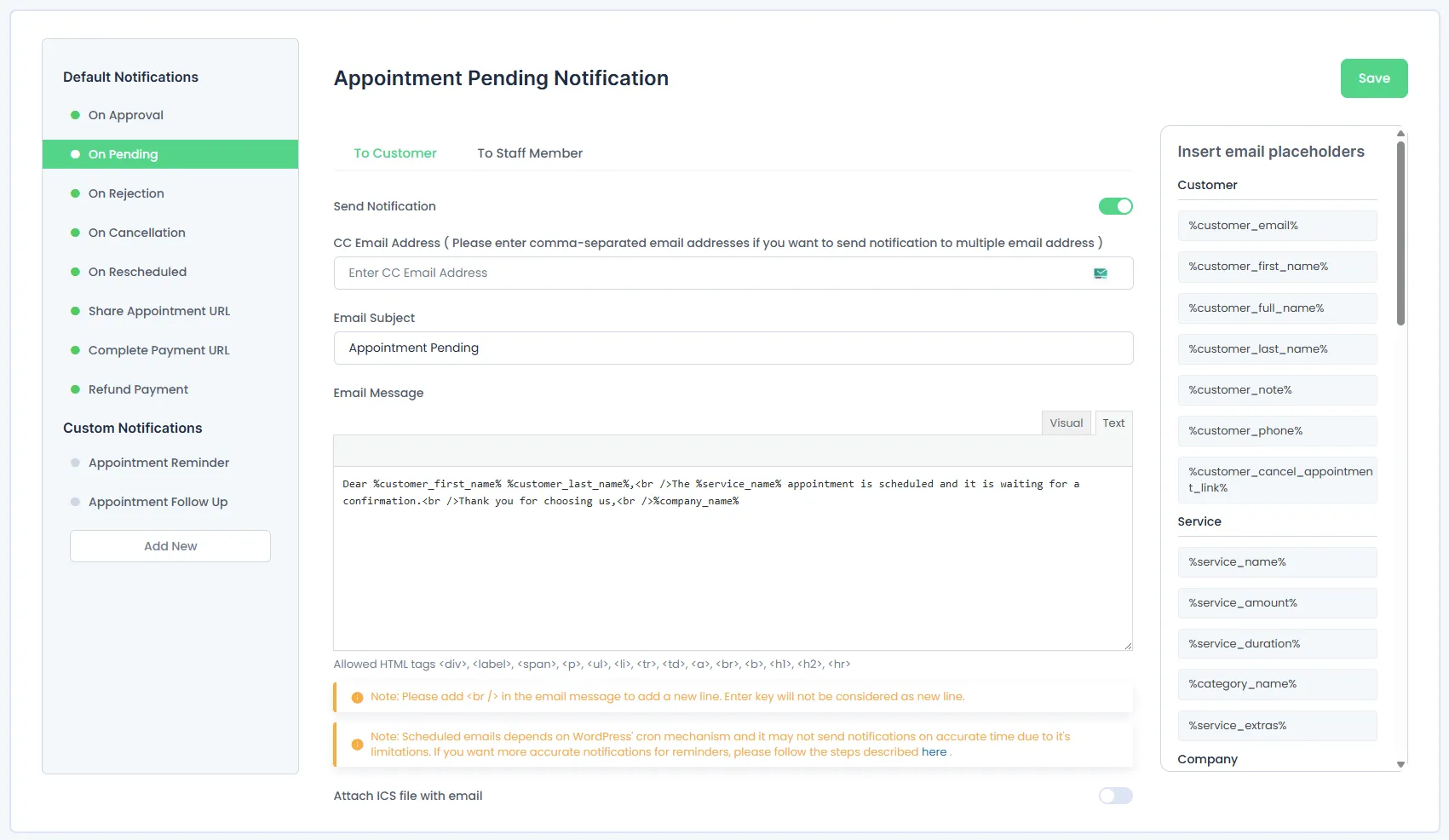
Task: Disable the Send Notification toggle
Action: (x=1116, y=206)
